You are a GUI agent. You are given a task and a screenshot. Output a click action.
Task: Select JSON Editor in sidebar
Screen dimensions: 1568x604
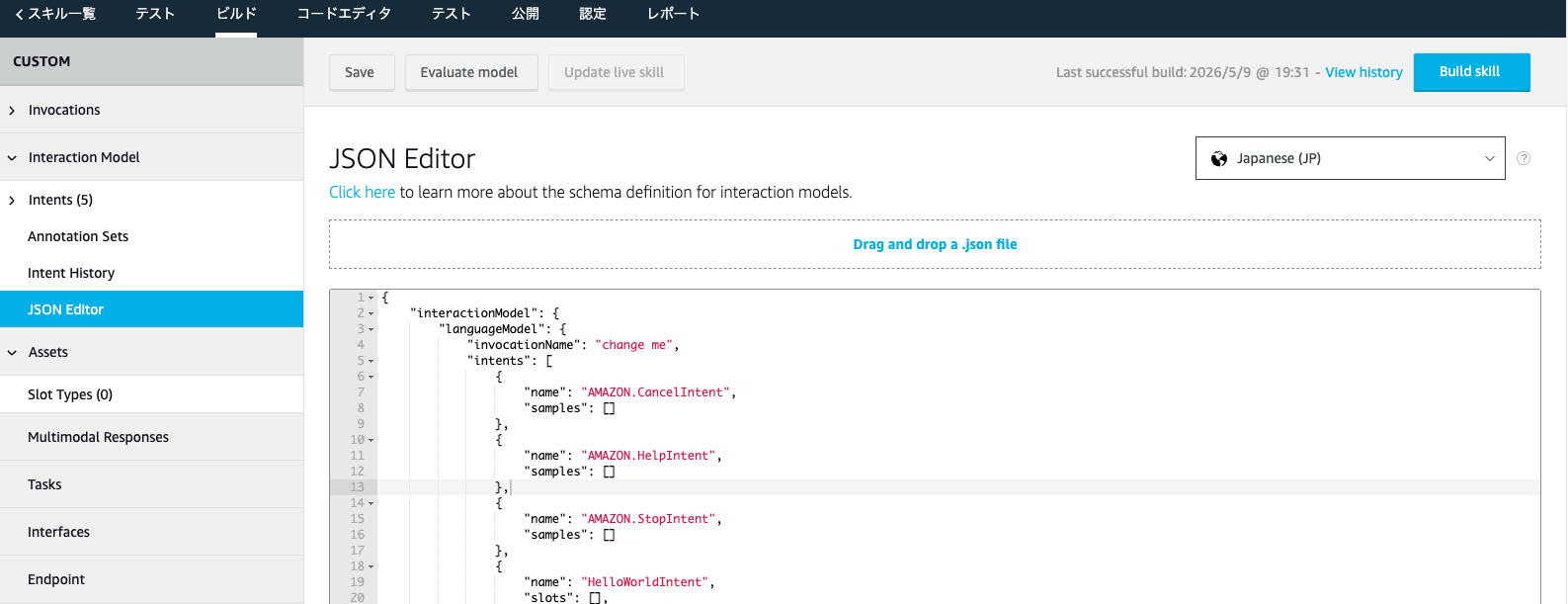click(152, 309)
